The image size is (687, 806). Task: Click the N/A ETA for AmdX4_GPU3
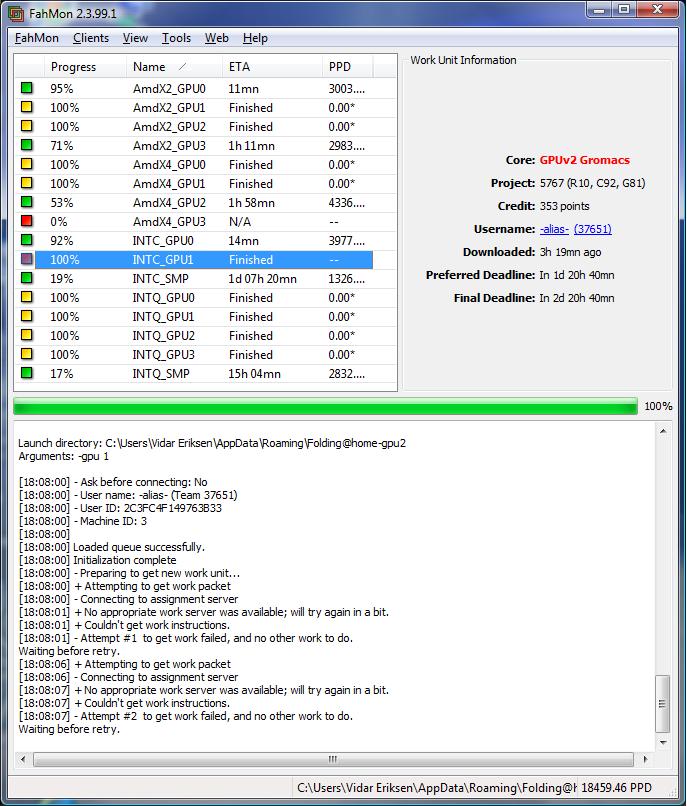240,222
